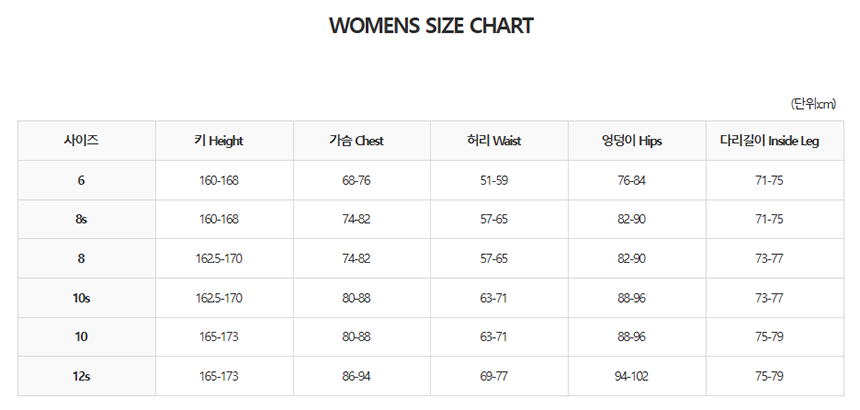This screenshot has width=860, height=410.
Task: Select the size 10 row label
Action: tap(81, 337)
